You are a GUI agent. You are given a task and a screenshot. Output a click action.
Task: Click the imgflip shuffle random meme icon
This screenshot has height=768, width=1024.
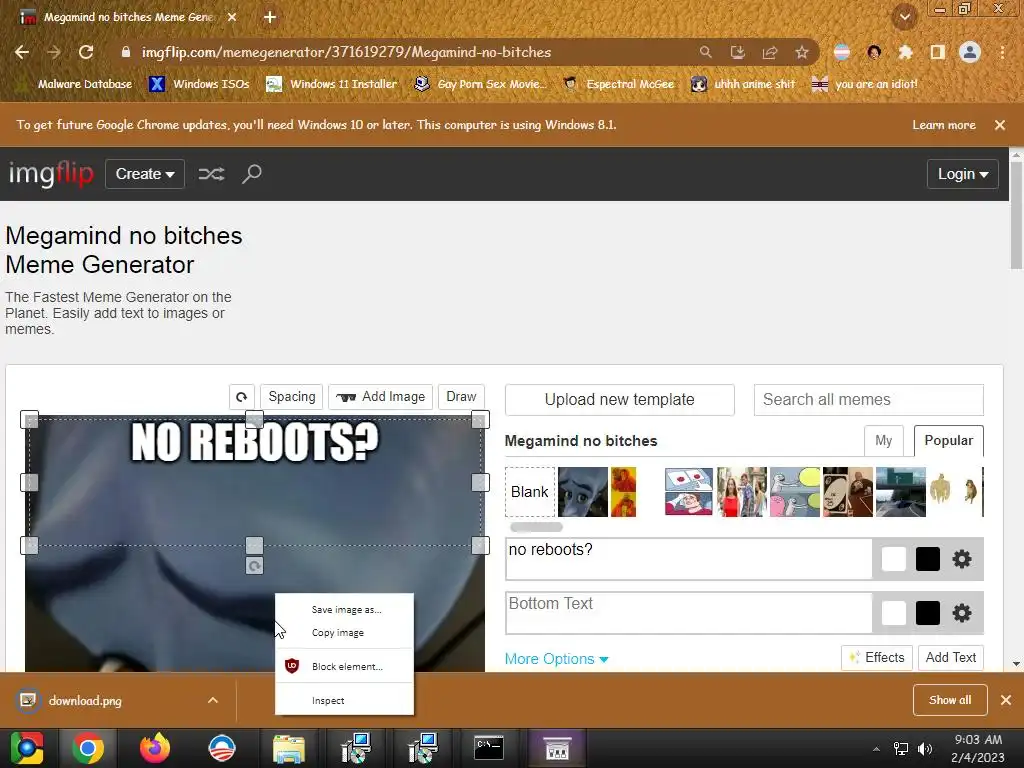click(x=212, y=174)
